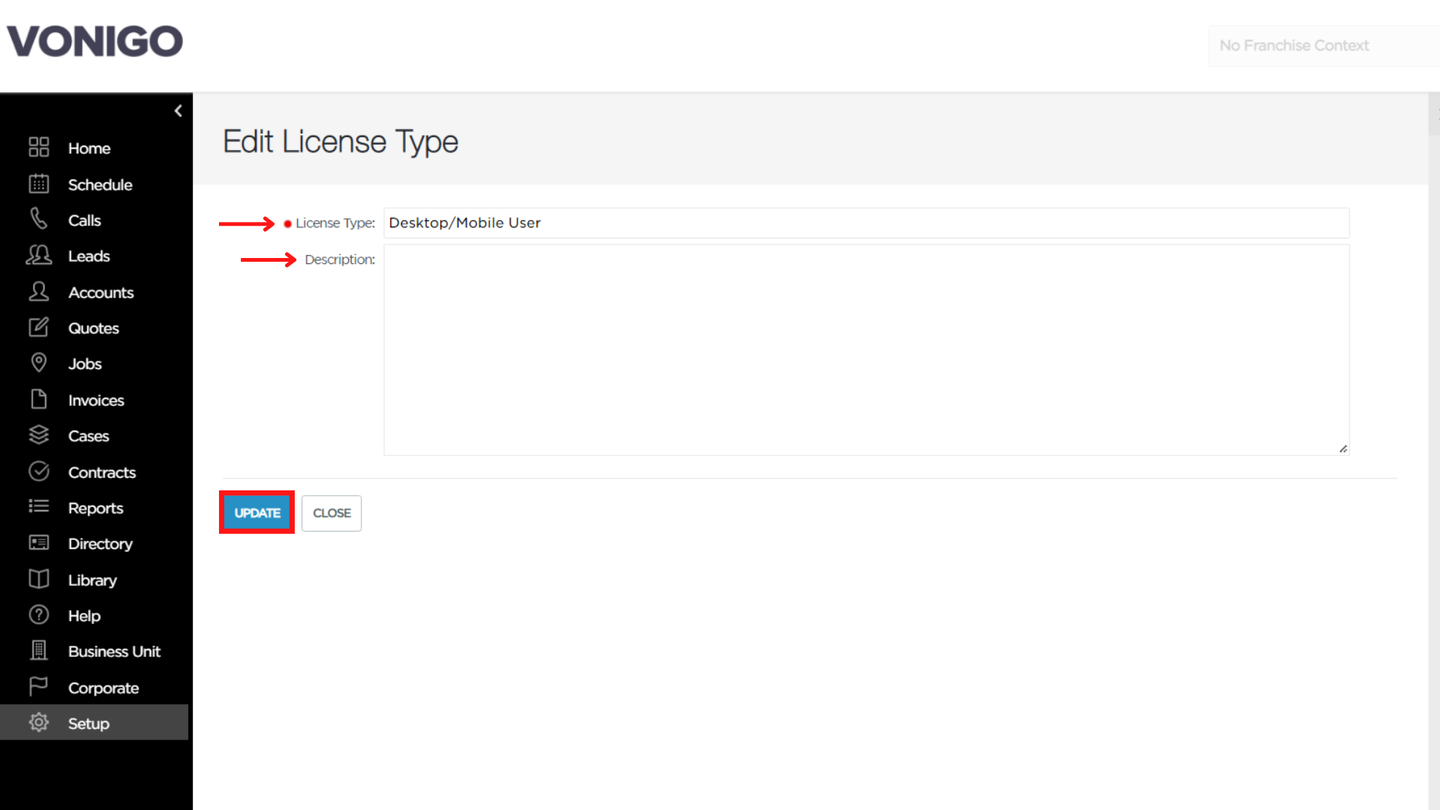Select the Jobs map pin icon

coord(39,364)
